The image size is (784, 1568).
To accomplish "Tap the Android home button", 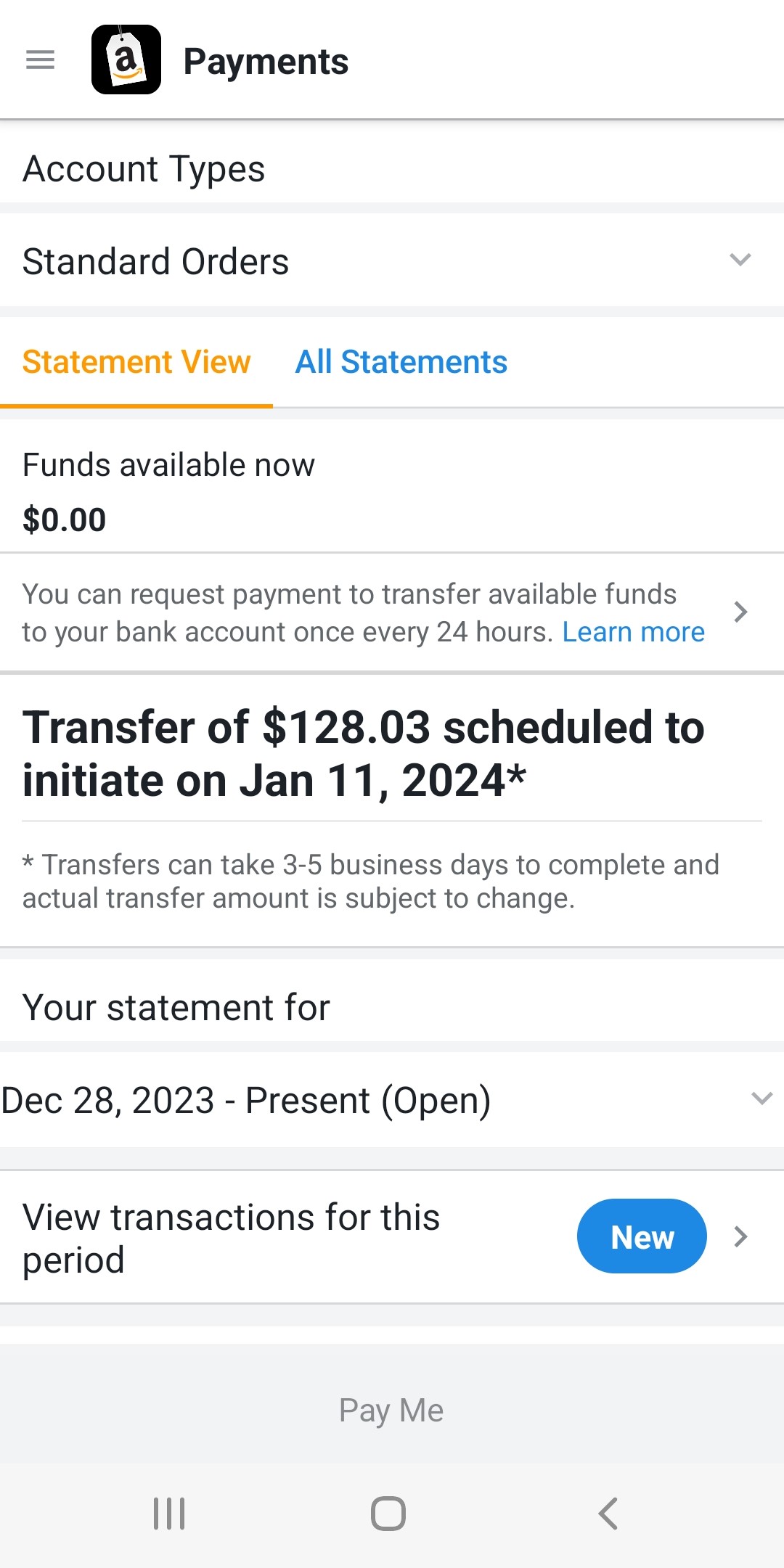I will pyautogui.click(x=388, y=1514).
